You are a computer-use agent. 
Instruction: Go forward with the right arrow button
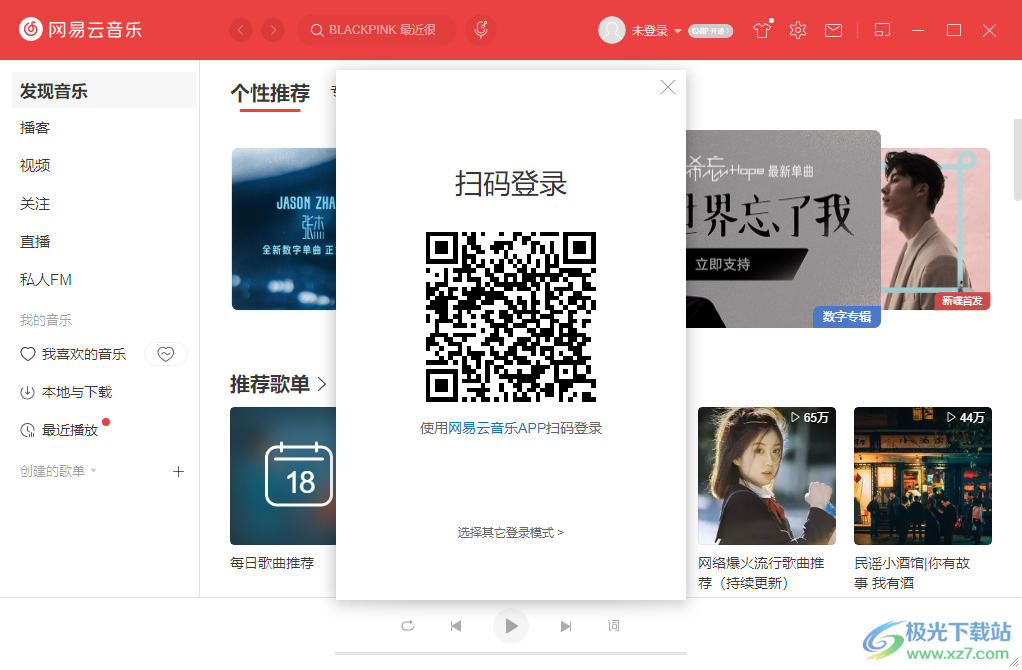(273, 30)
